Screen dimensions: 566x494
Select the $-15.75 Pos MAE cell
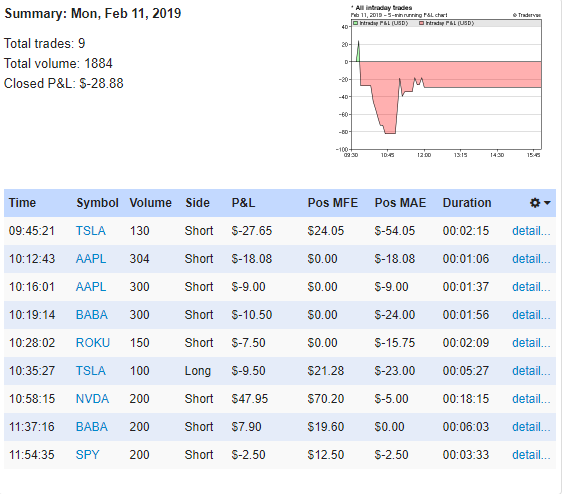[x=395, y=343]
